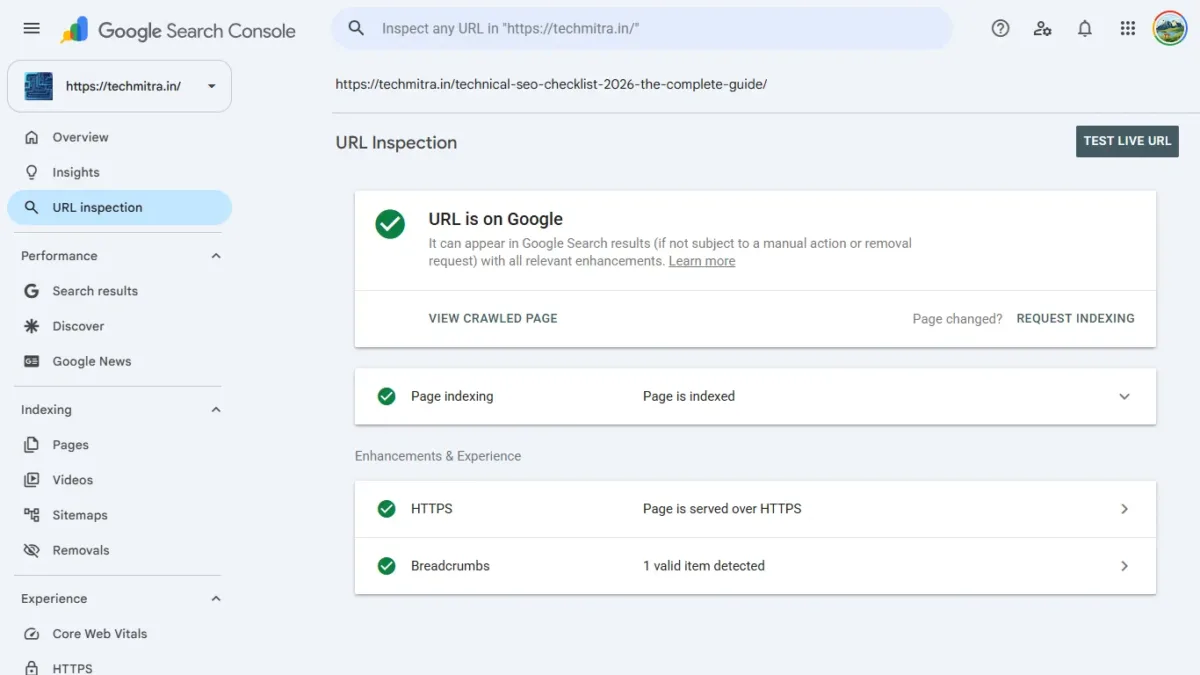This screenshot has width=1200, height=675.
Task: Open the property selector dropdown arrow
Action: click(x=211, y=86)
